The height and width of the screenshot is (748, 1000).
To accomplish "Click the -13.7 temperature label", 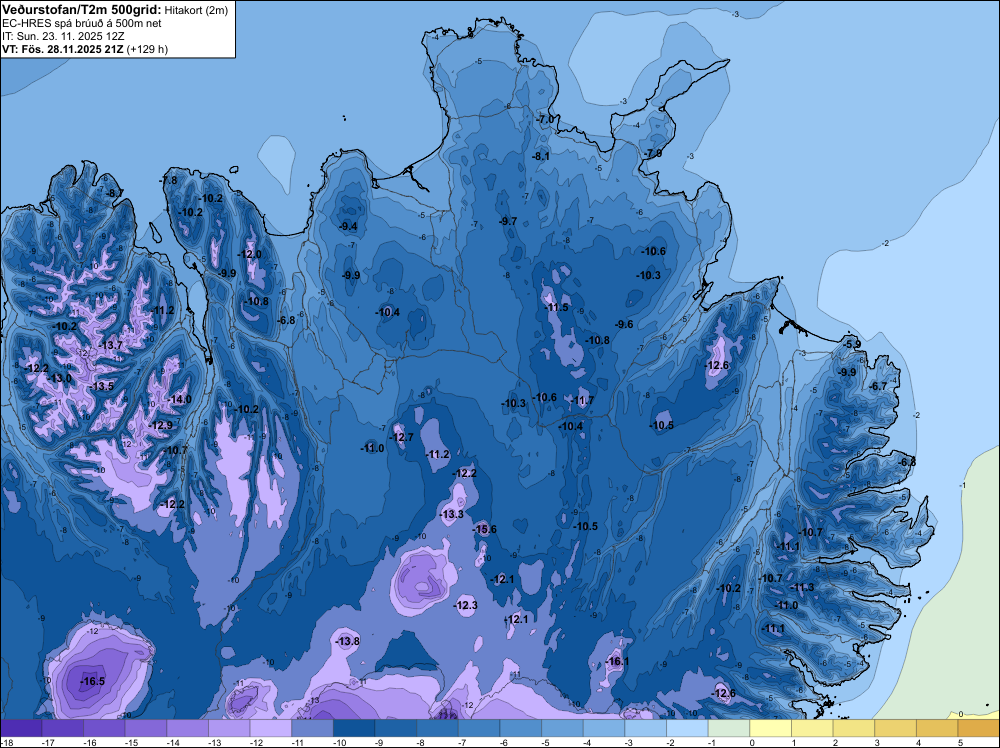I will point(110,345).
